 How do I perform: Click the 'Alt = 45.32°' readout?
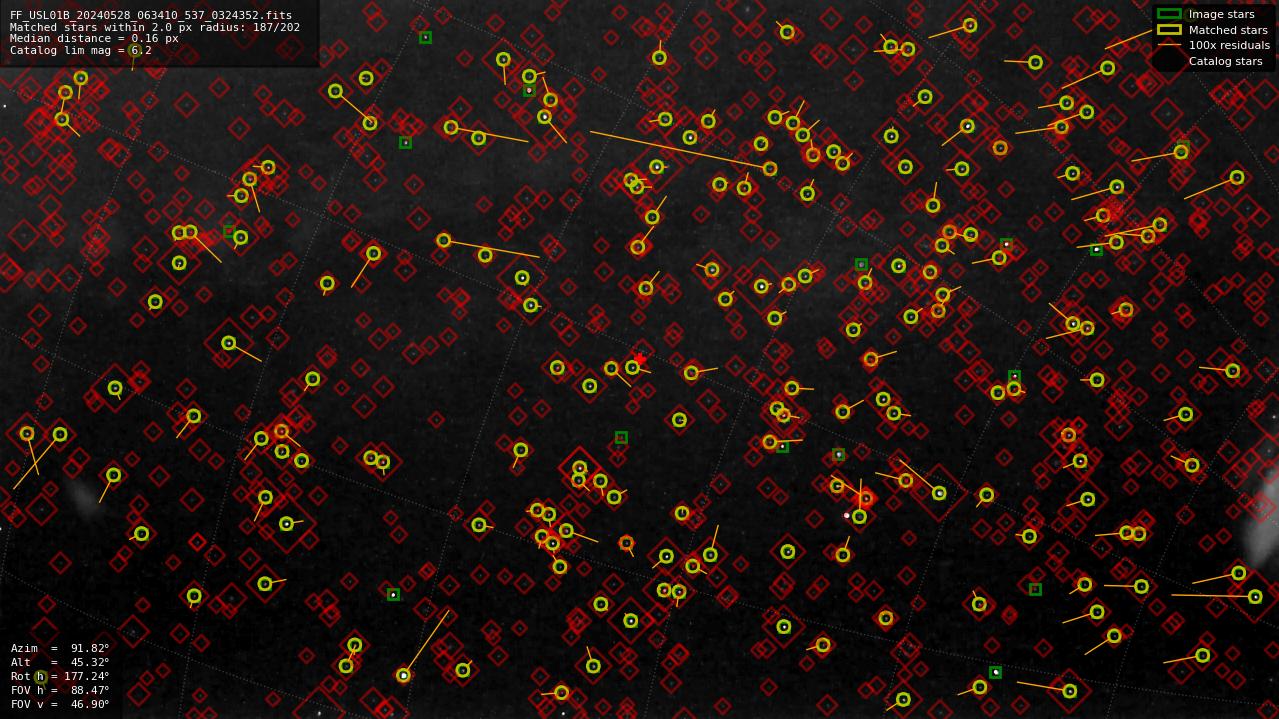[60, 662]
